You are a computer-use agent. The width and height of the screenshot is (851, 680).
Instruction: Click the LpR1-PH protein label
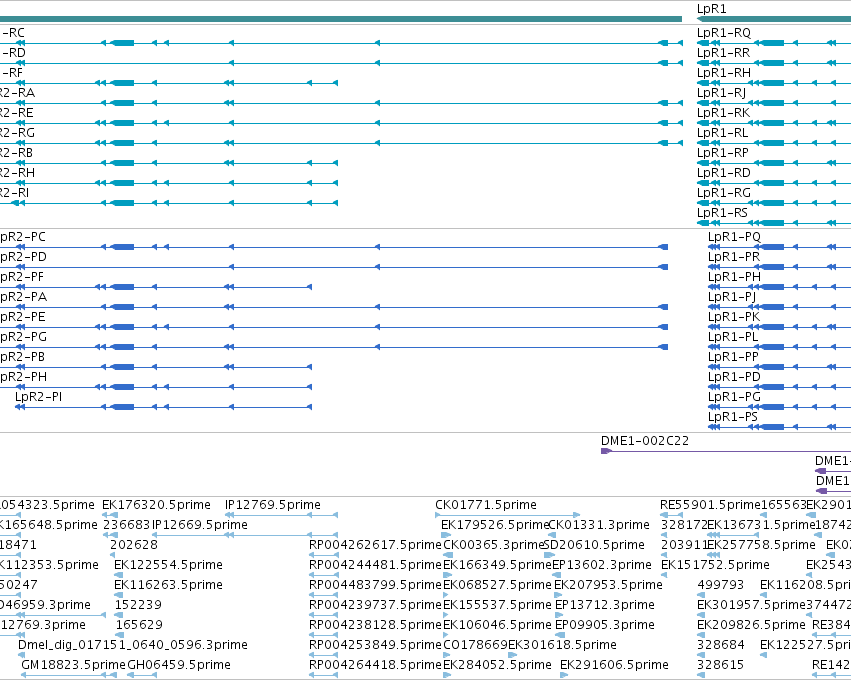pos(734,277)
